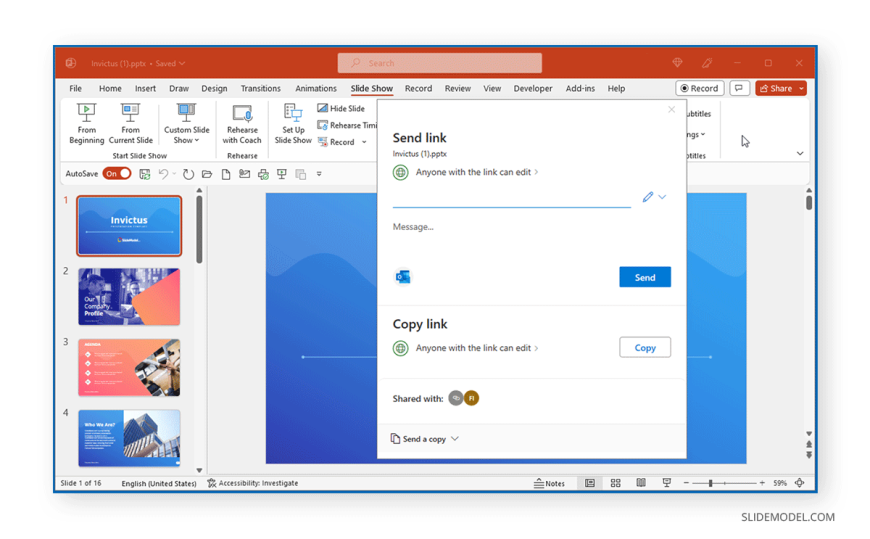Select slide 1 Invictus thumbnail

pyautogui.click(x=129, y=226)
